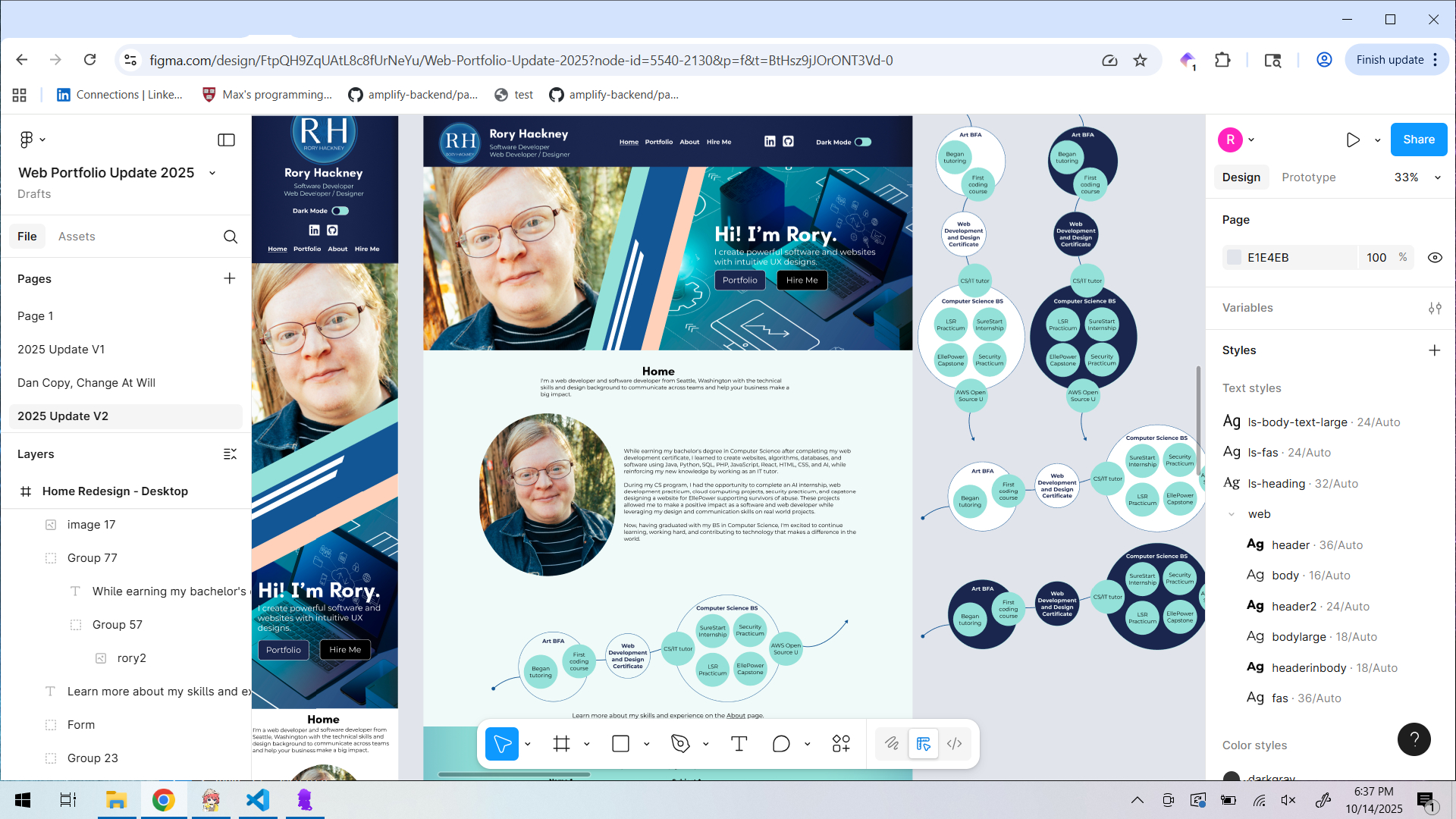1456x819 pixels.
Task: Toggle the sidebar panel layout icon
Action: (226, 140)
